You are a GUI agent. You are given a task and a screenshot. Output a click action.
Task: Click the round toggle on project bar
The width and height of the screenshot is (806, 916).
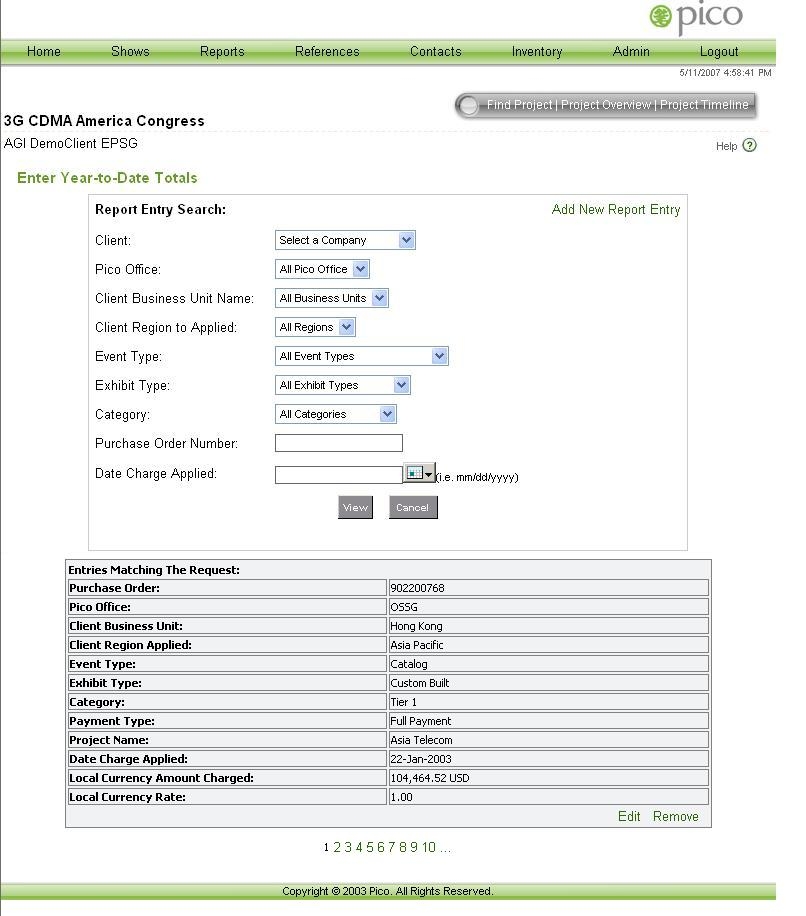[x=468, y=106]
